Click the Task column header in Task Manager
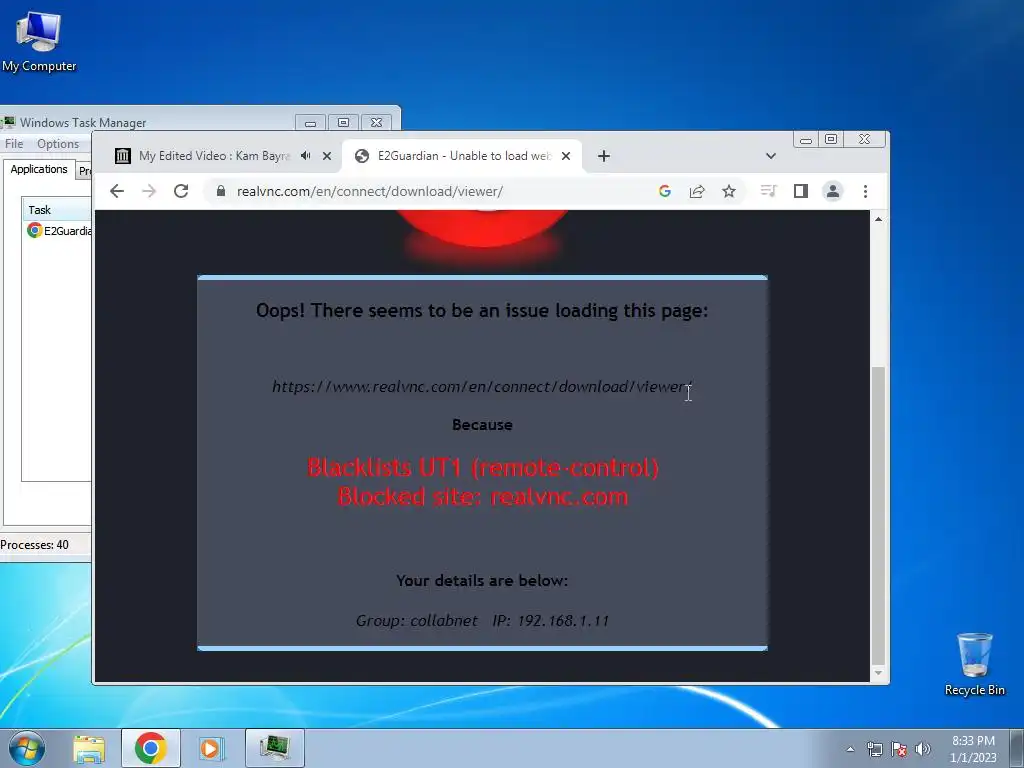The width and height of the screenshot is (1024, 768). 57,210
